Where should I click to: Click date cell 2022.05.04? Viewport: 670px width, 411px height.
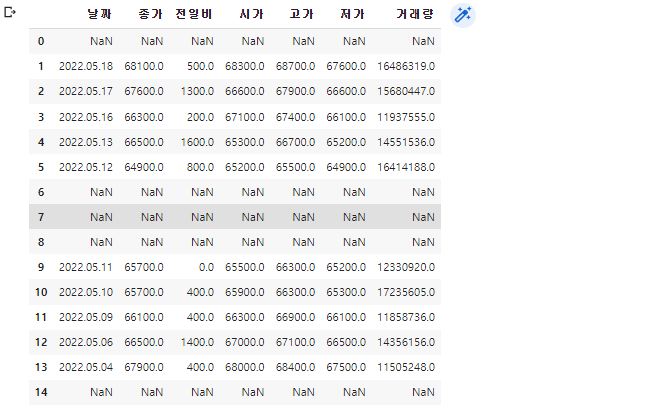pos(86,367)
